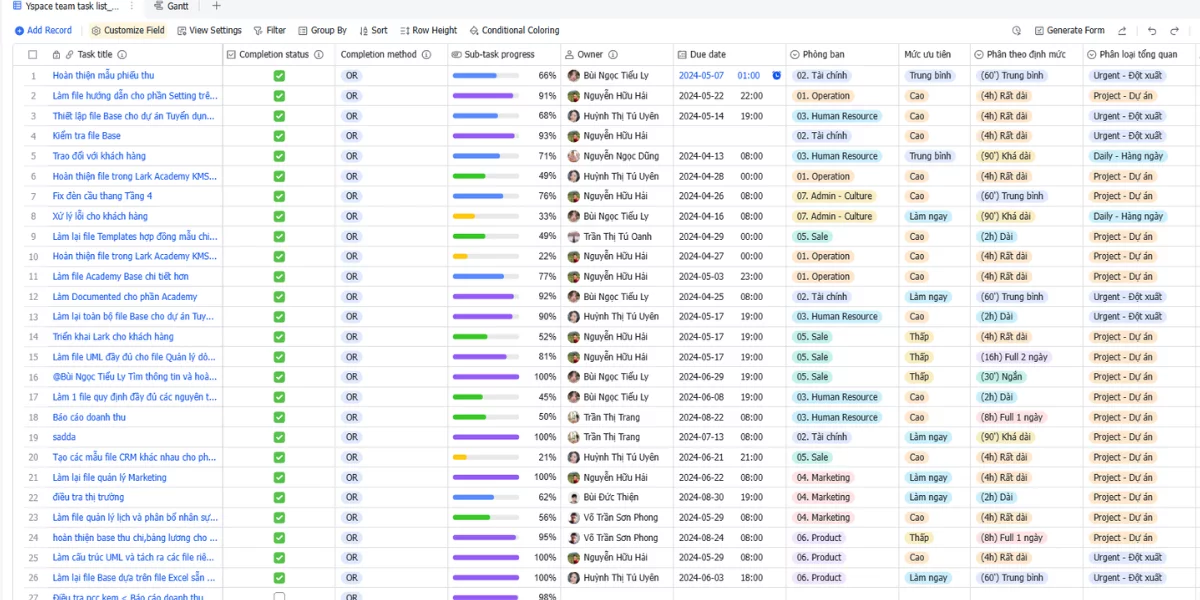Click the undo arrow icon

[x=1151, y=31]
